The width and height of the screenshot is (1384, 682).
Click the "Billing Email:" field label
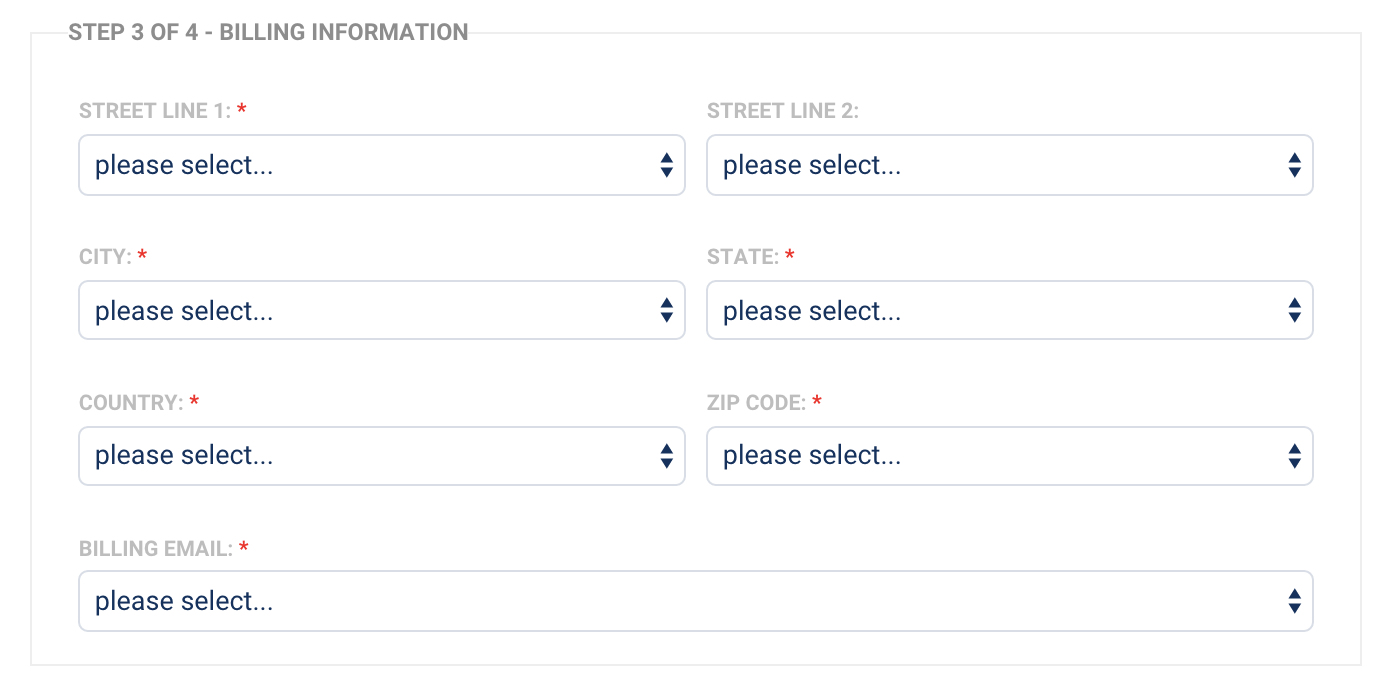155,549
